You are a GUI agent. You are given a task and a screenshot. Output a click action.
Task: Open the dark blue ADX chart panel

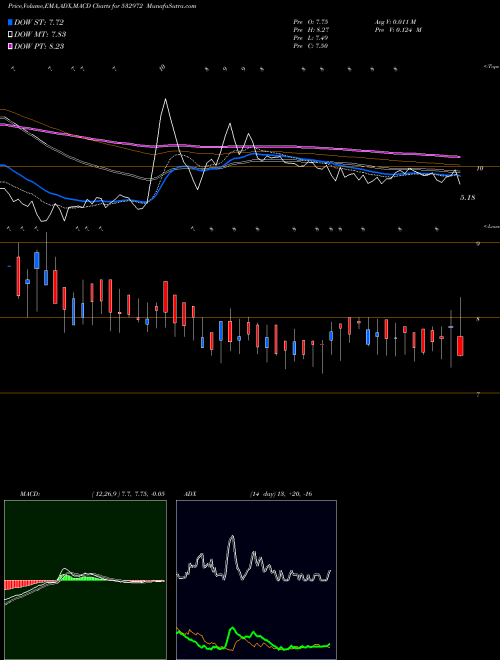(x=256, y=580)
